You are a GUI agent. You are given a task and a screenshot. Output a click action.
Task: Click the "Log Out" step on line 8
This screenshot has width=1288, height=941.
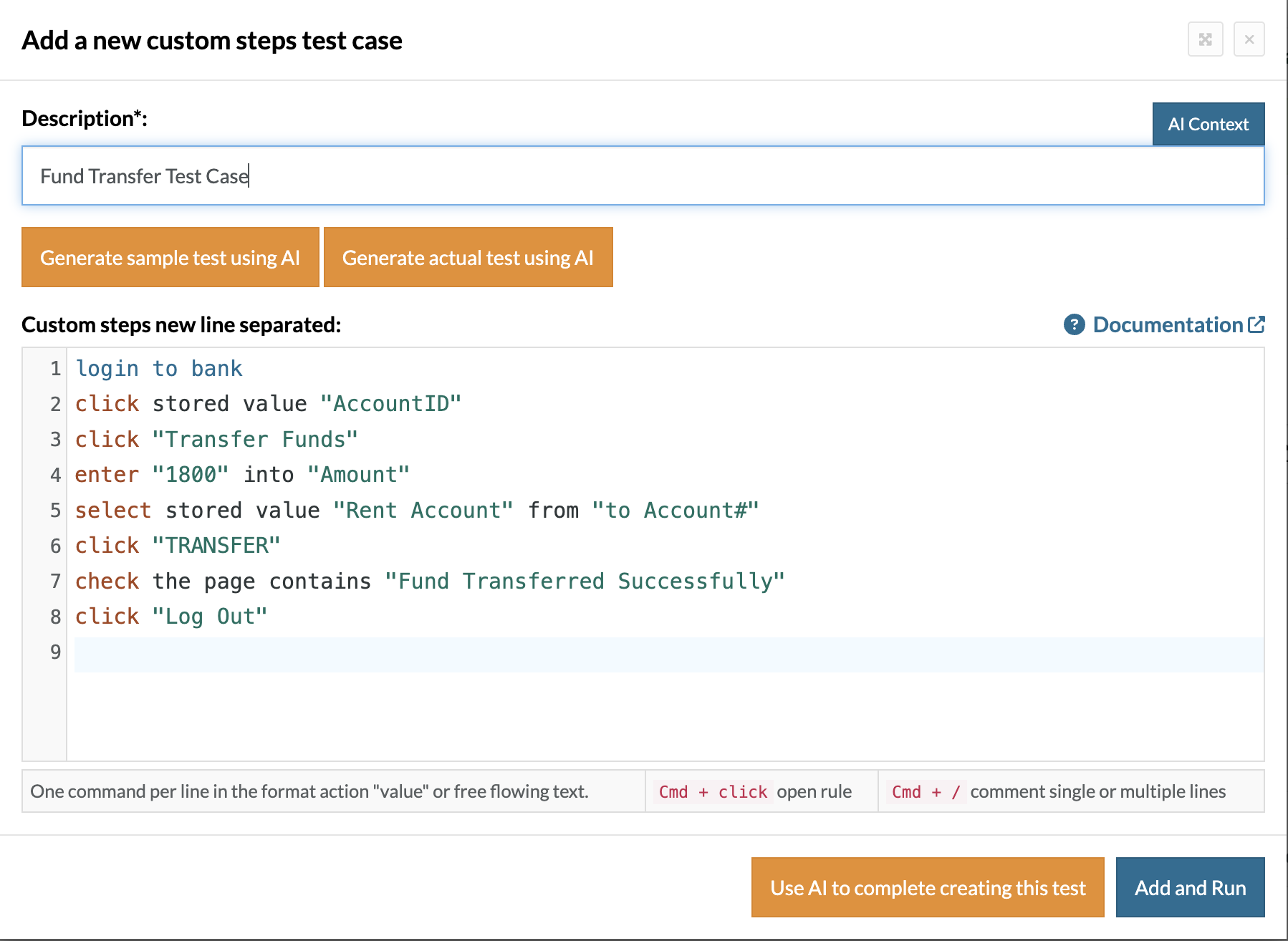click(x=209, y=617)
